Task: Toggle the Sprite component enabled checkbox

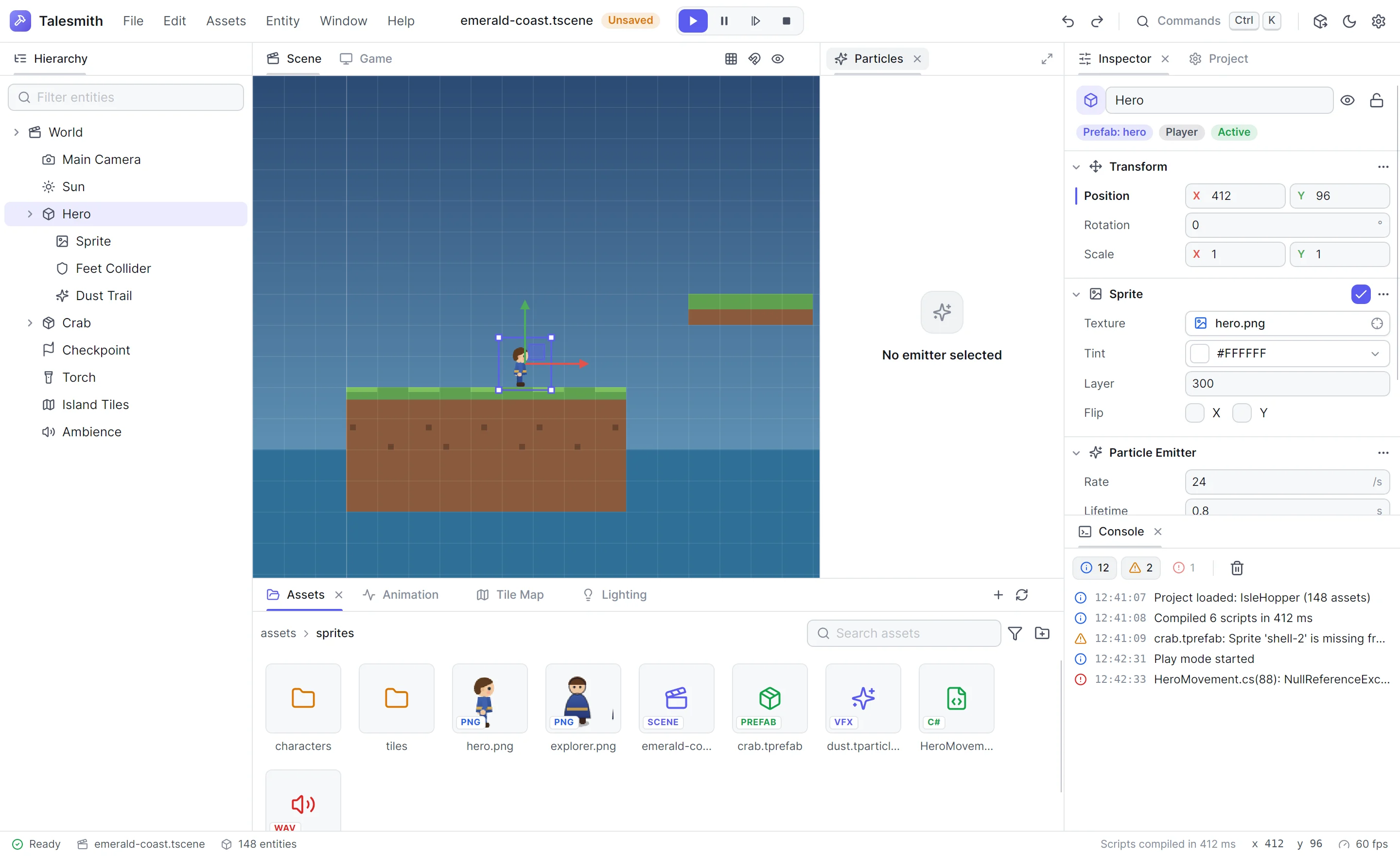Action: [1361, 294]
